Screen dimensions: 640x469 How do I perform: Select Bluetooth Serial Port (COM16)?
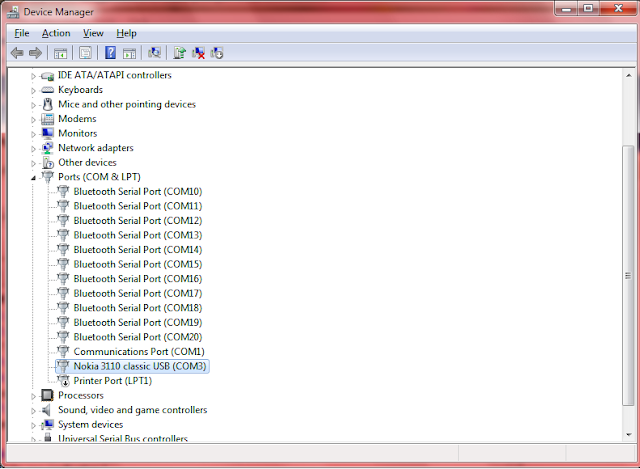(x=138, y=279)
